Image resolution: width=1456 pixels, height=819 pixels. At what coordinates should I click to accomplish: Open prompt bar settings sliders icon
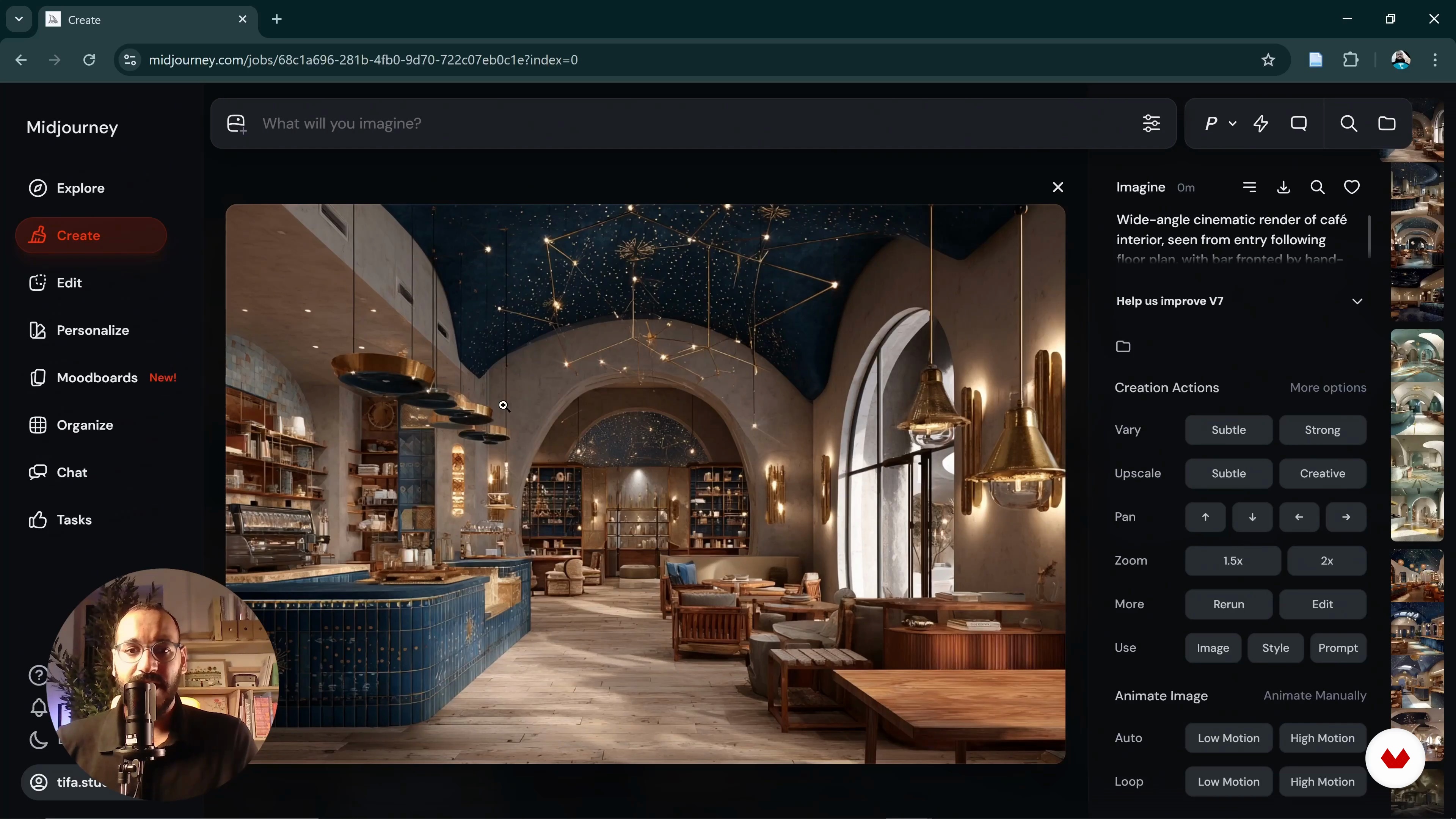pos(1152,123)
